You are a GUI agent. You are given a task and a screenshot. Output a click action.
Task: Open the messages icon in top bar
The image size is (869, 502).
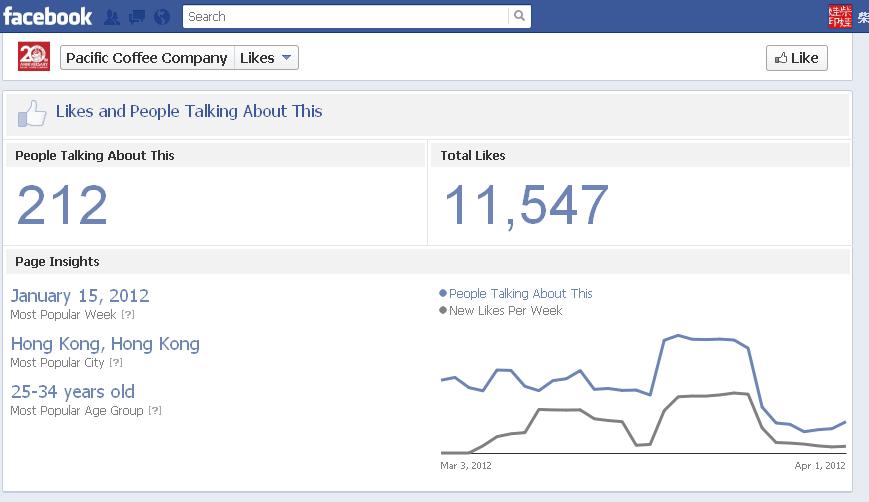137,17
